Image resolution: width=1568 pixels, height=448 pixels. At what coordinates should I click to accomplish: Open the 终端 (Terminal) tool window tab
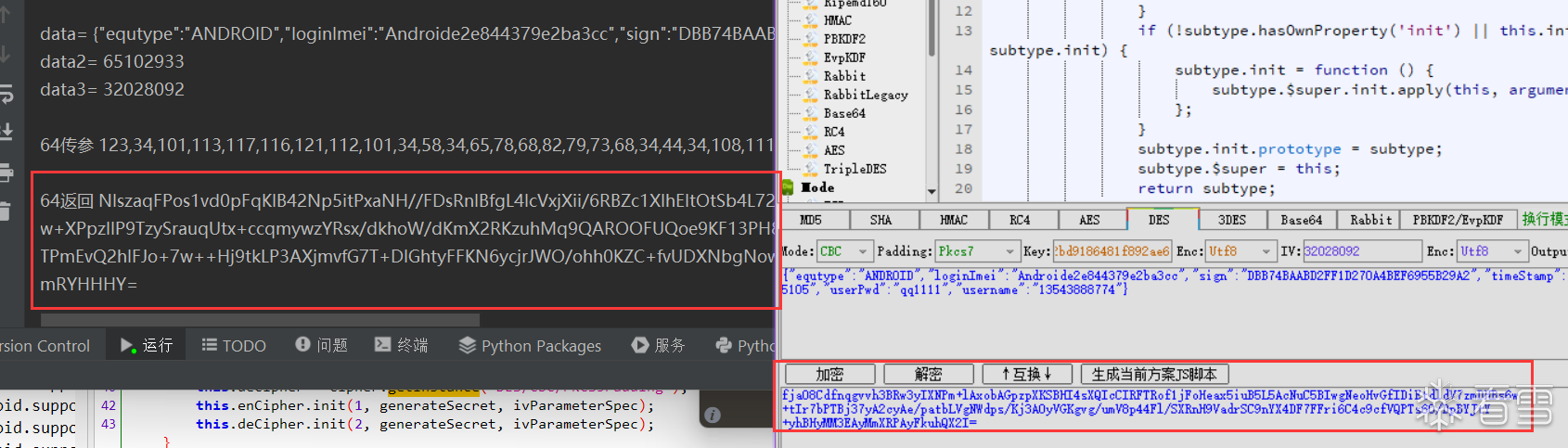coord(401,345)
